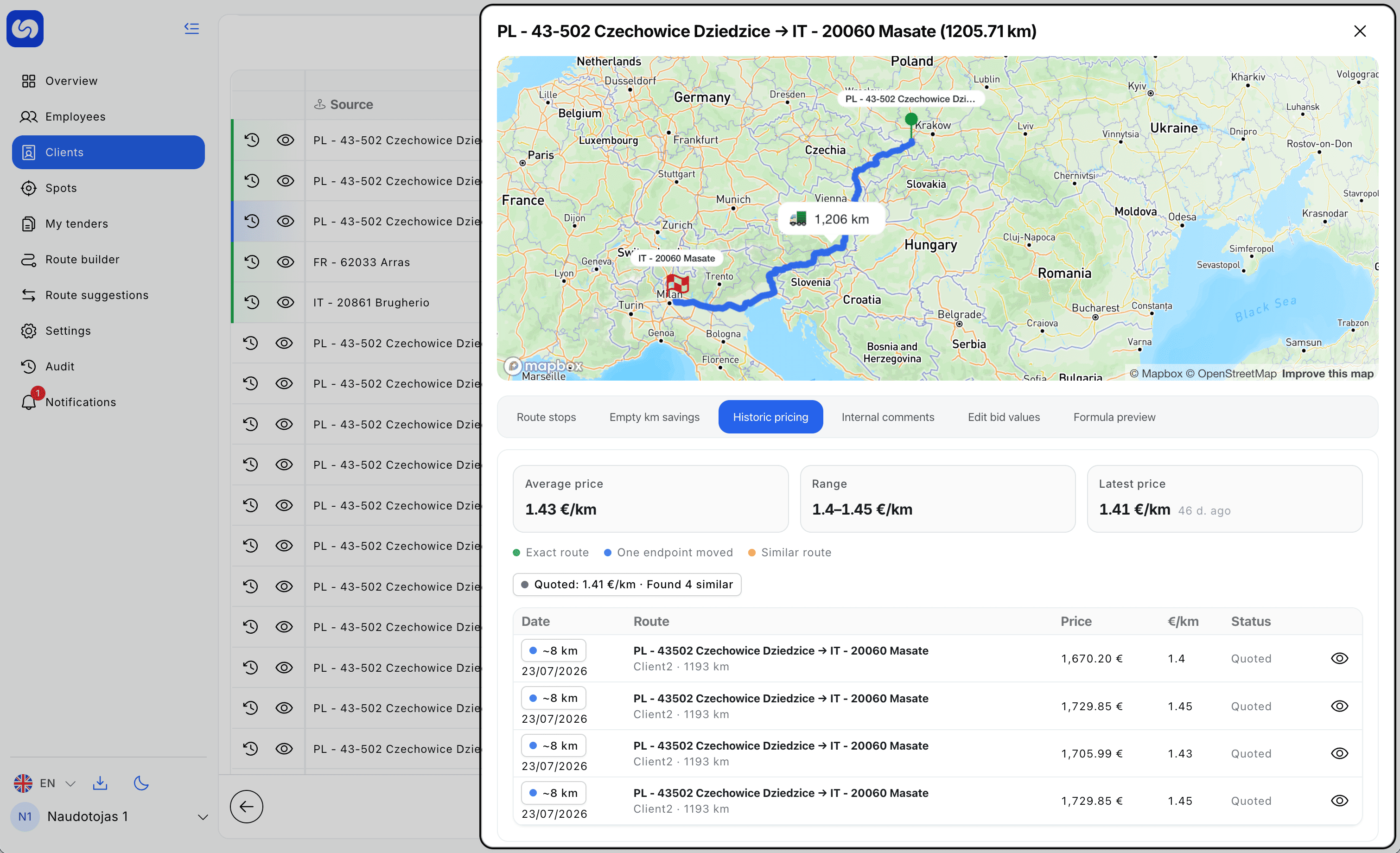The height and width of the screenshot is (853, 1400).
Task: Click the N1 user avatar
Action: pos(25,817)
